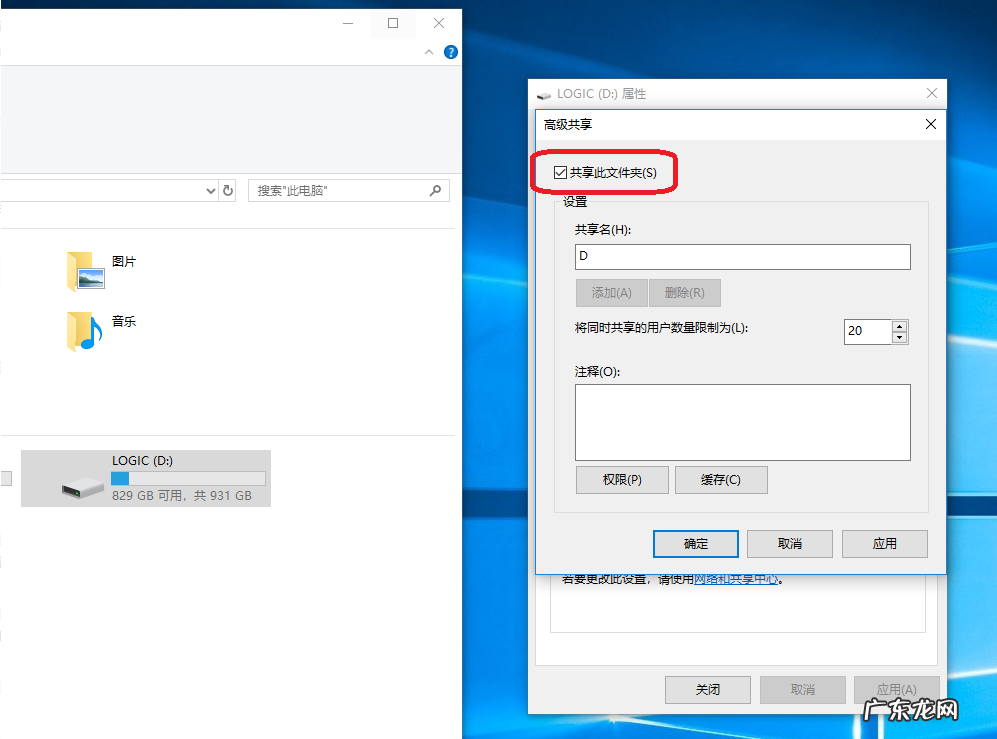The image size is (997, 739).
Task: Increase the user limit with the up arrow
Action: click(899, 326)
